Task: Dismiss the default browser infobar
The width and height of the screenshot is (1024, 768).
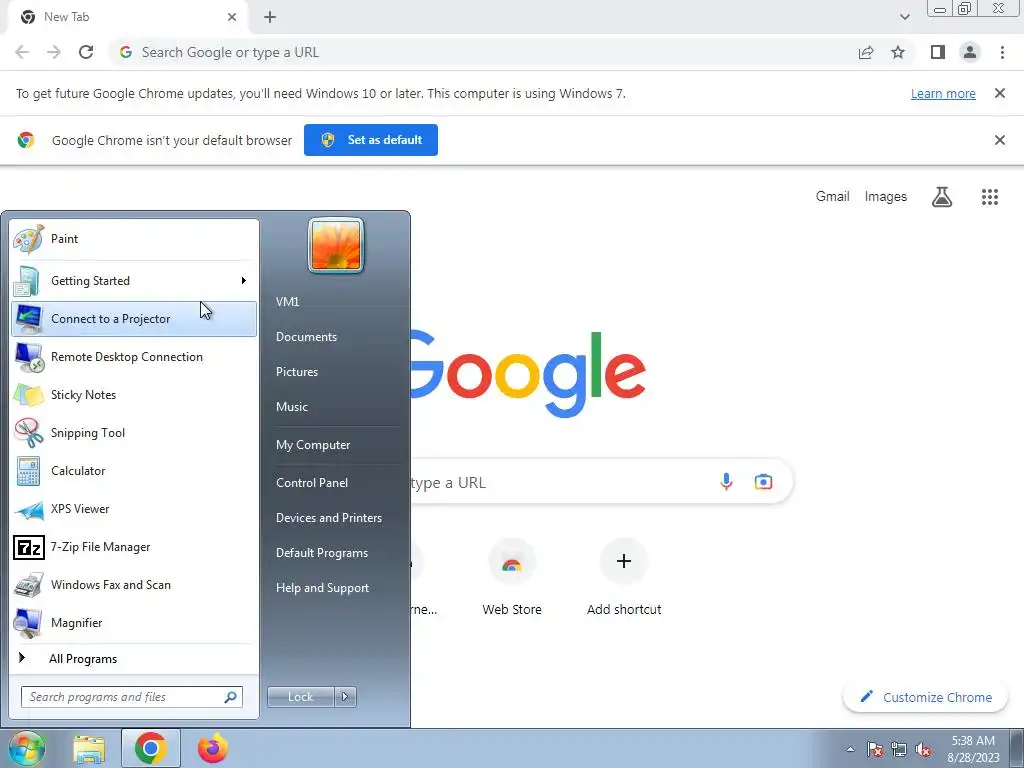Action: [x=999, y=140]
